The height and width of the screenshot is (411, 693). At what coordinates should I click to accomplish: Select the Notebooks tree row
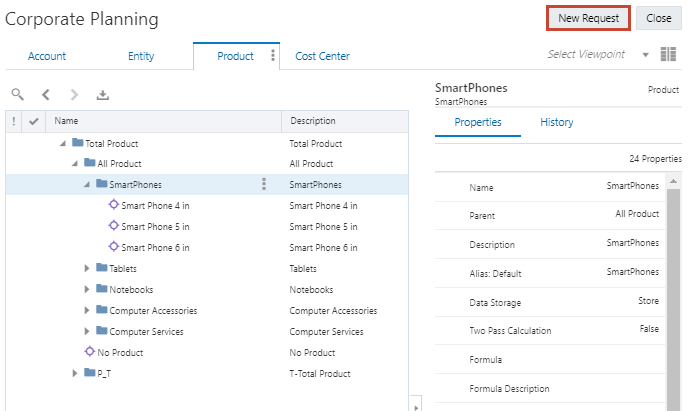(x=207, y=289)
